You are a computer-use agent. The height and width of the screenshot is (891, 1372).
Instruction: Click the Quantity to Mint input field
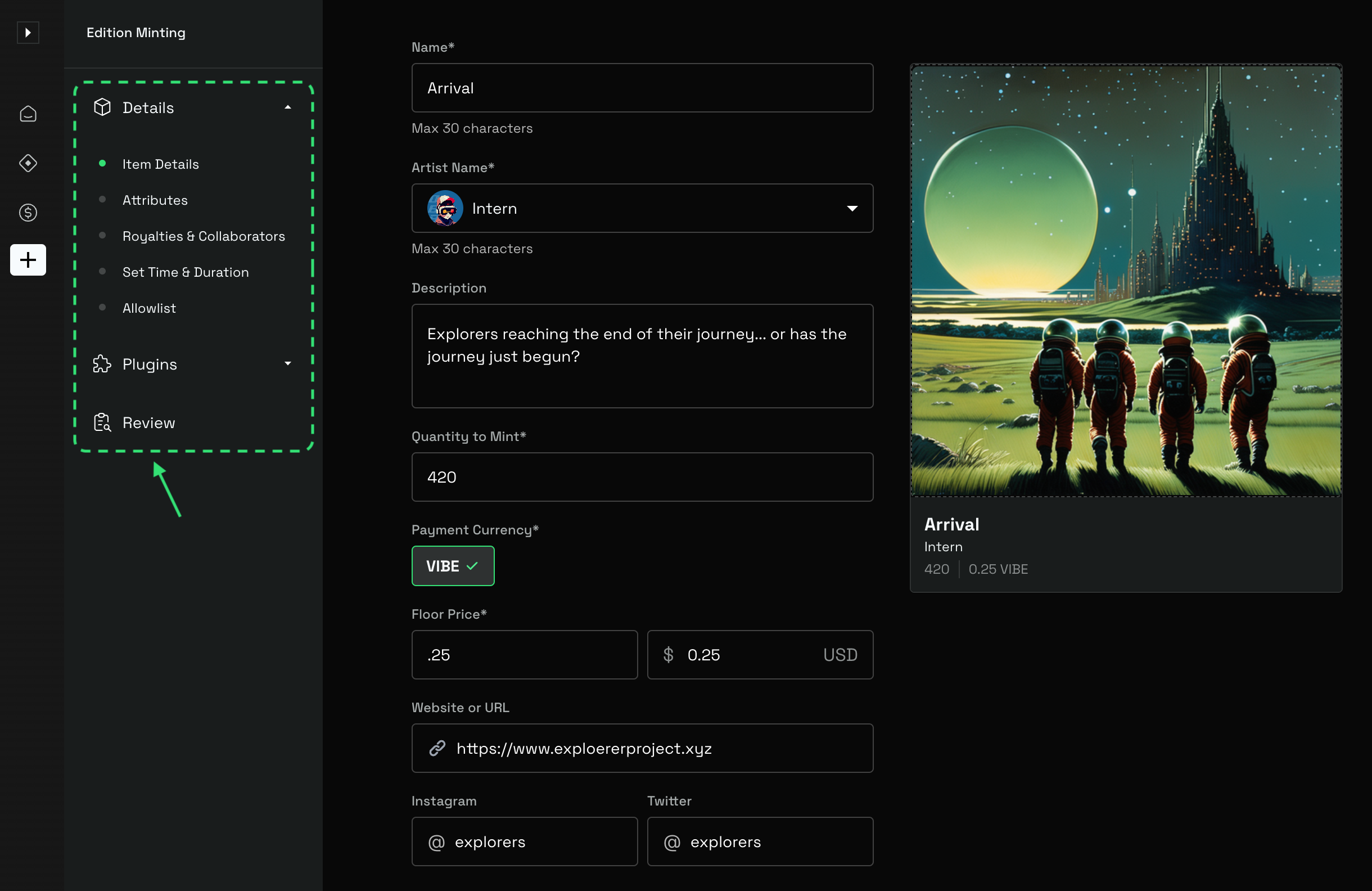(642, 477)
